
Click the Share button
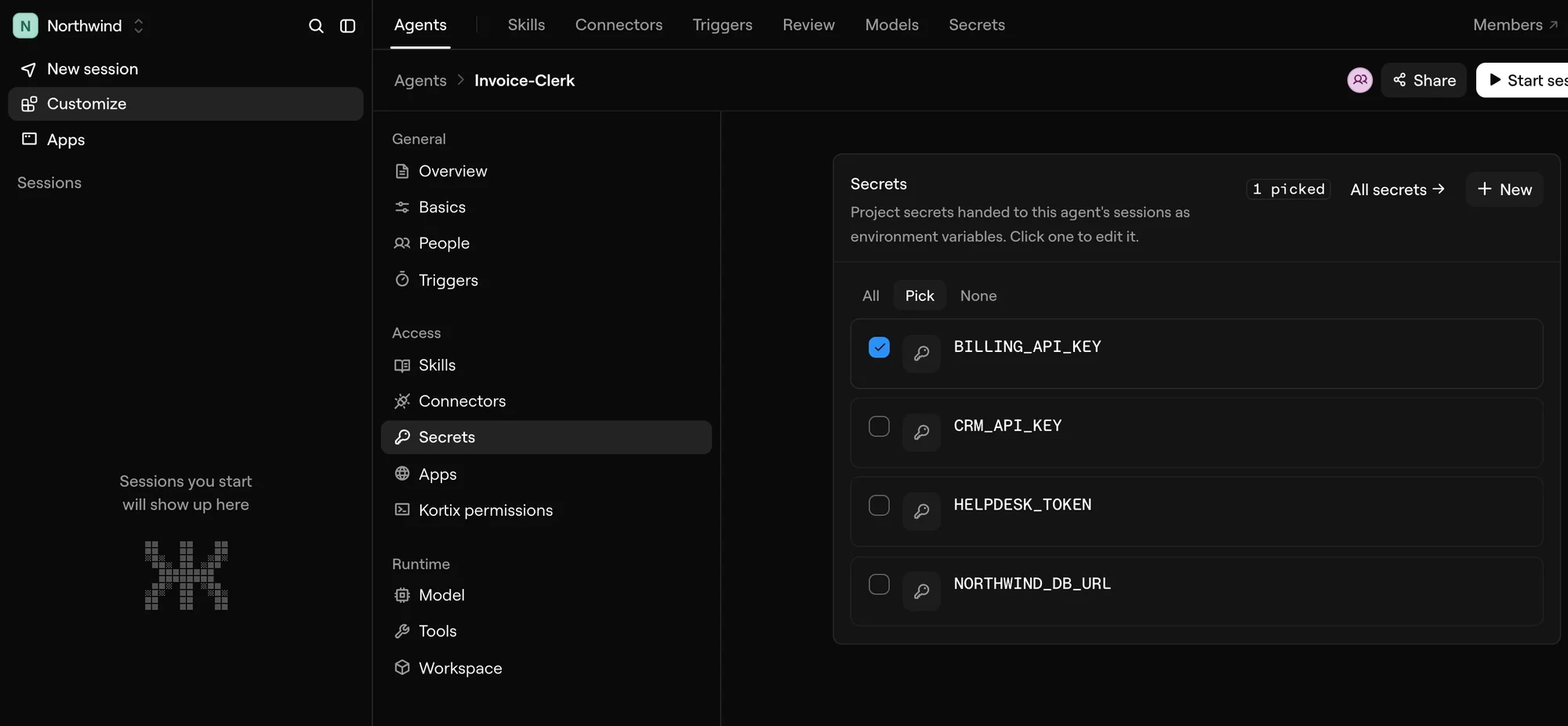pyautogui.click(x=1424, y=80)
